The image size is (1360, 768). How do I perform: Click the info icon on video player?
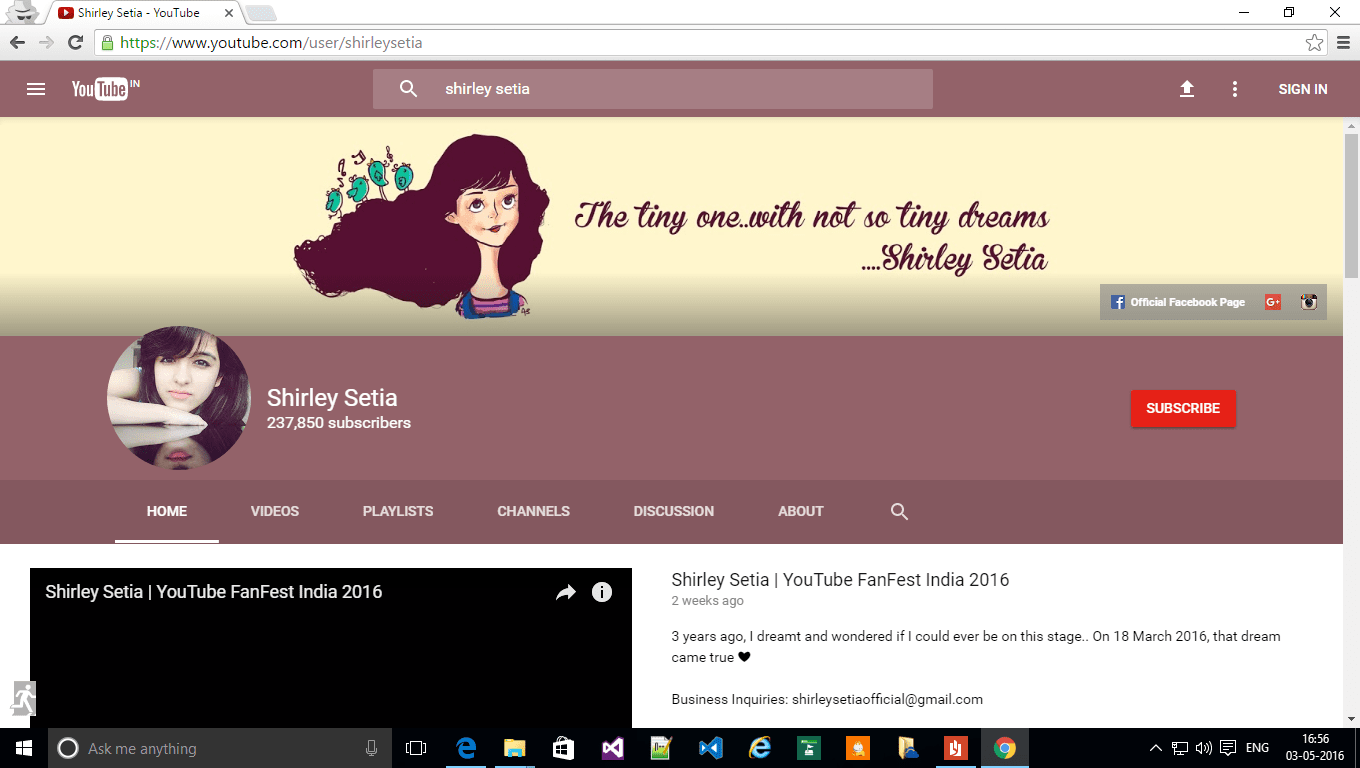(x=602, y=592)
